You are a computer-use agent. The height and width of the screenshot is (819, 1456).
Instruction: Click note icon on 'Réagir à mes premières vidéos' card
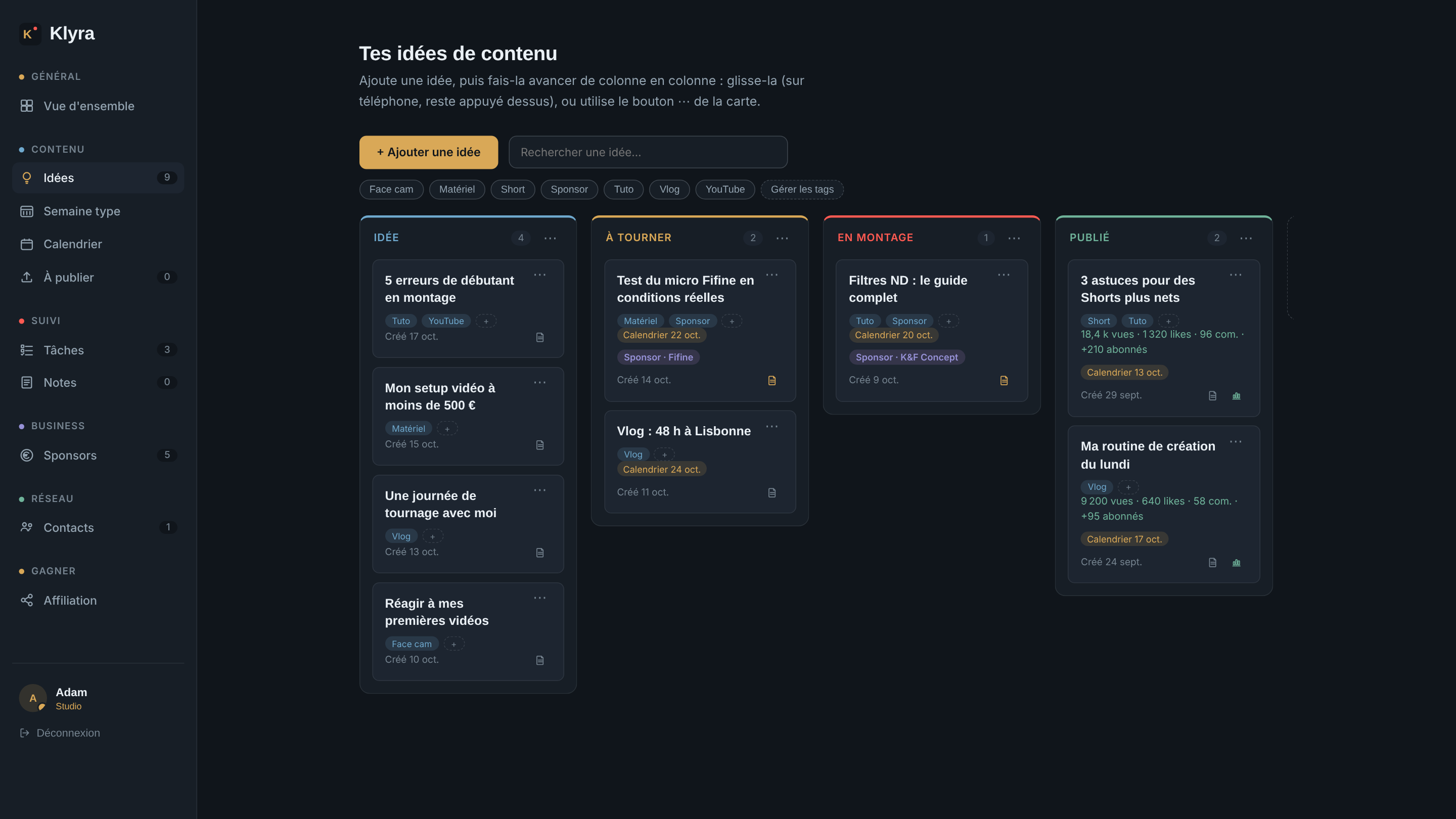click(540, 661)
